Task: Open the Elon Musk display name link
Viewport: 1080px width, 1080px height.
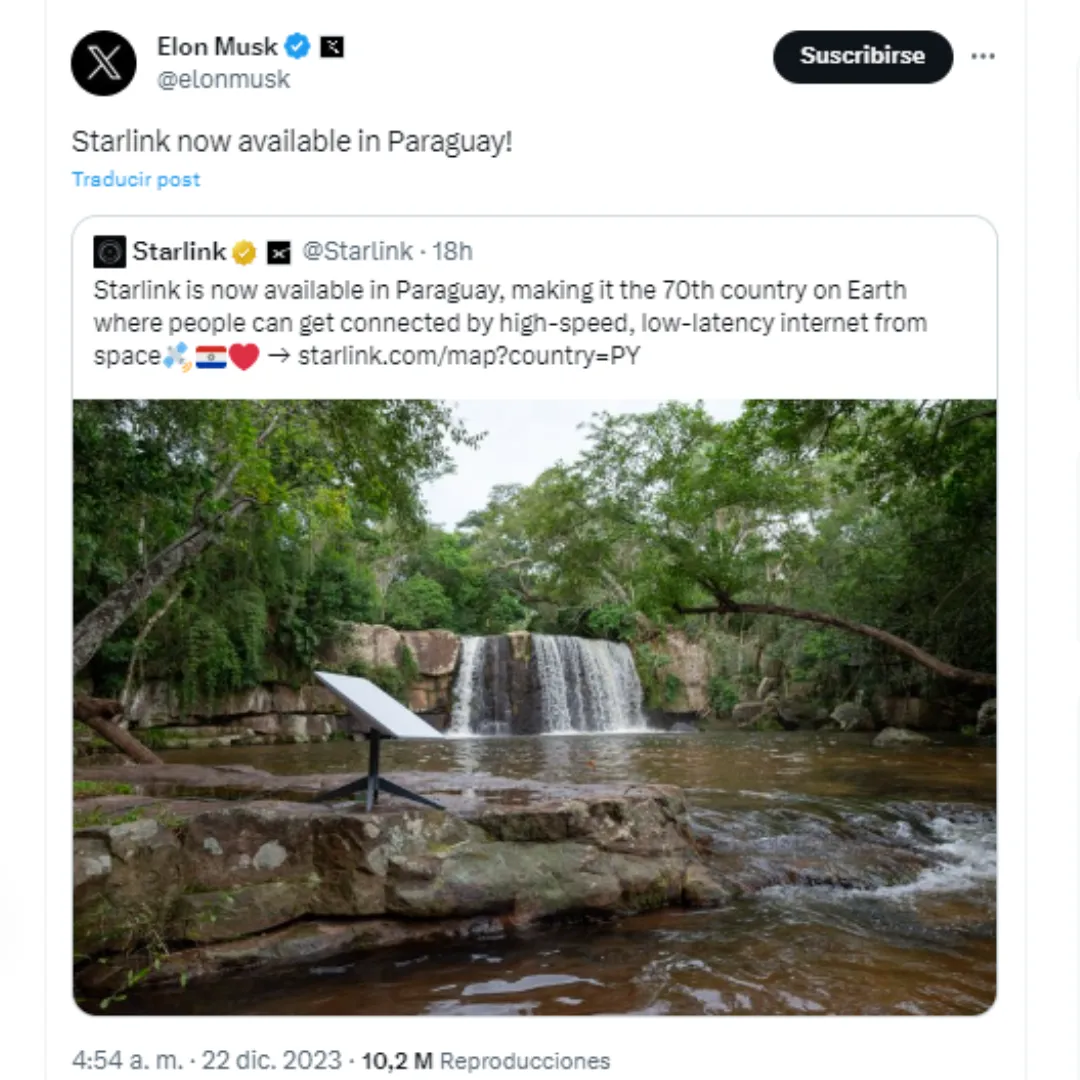Action: pyautogui.click(x=217, y=46)
